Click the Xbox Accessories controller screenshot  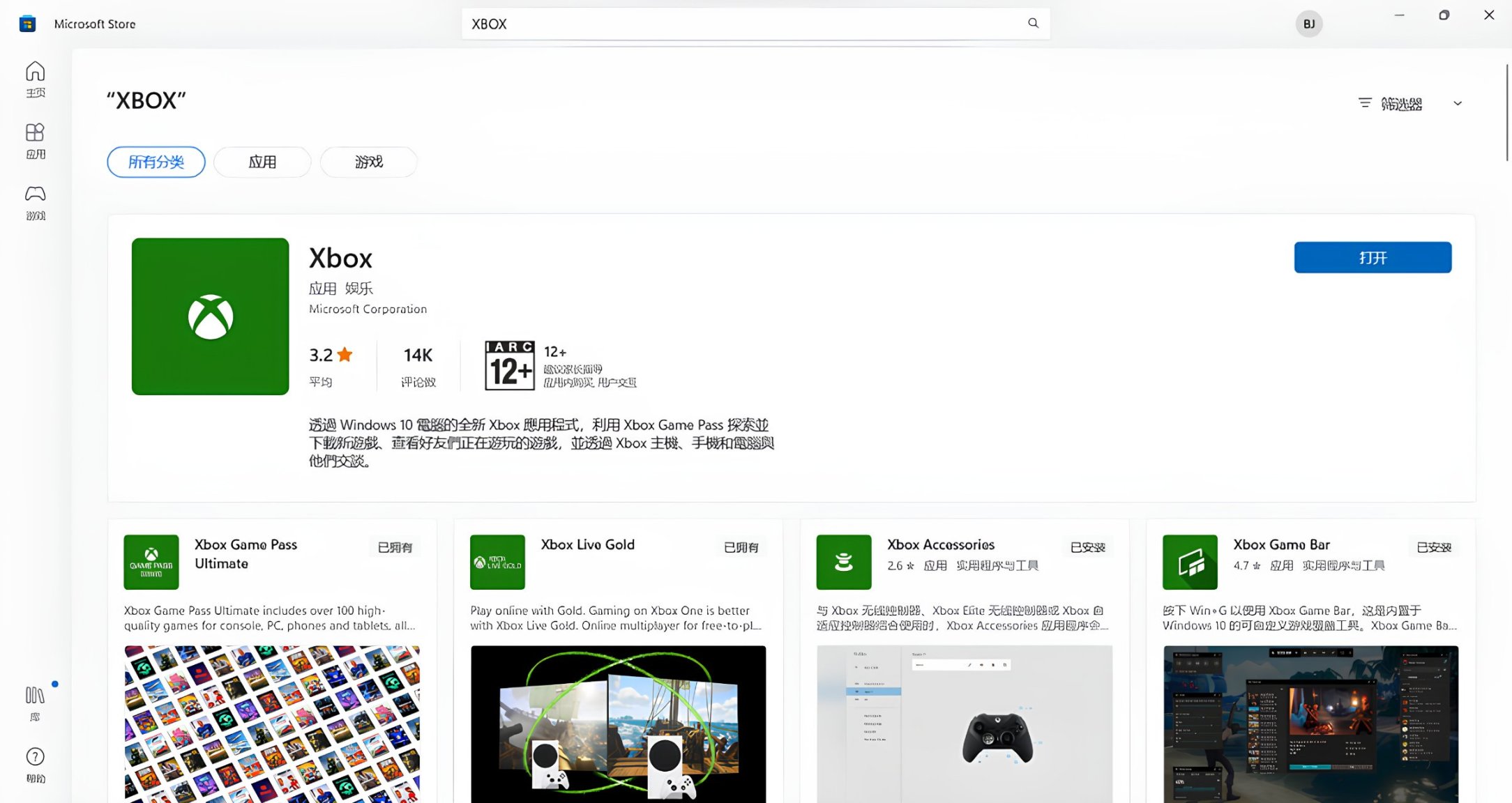(965, 724)
